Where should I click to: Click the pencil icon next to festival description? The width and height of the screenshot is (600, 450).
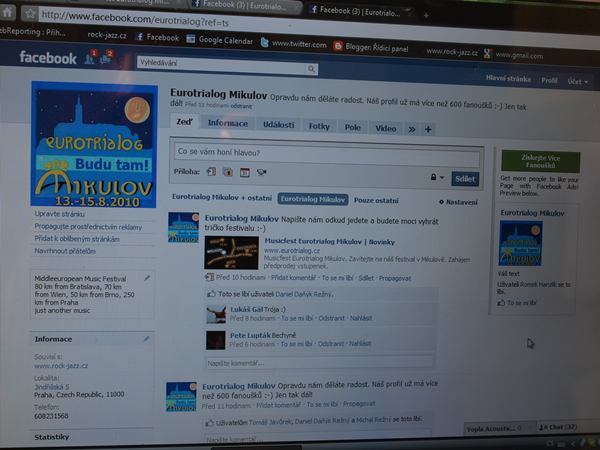(x=147, y=278)
